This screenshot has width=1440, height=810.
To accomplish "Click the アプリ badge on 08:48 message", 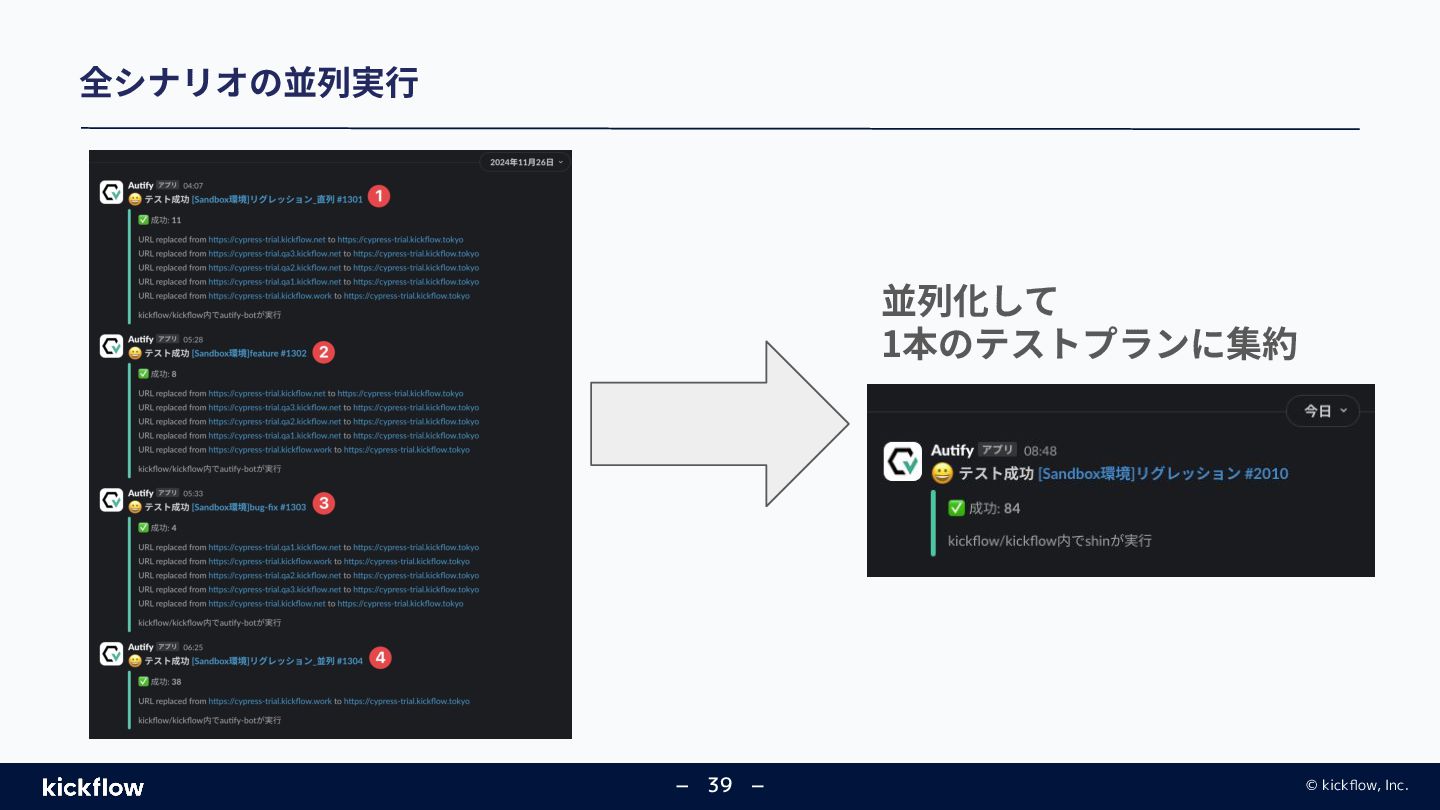I will pyautogui.click(x=997, y=450).
